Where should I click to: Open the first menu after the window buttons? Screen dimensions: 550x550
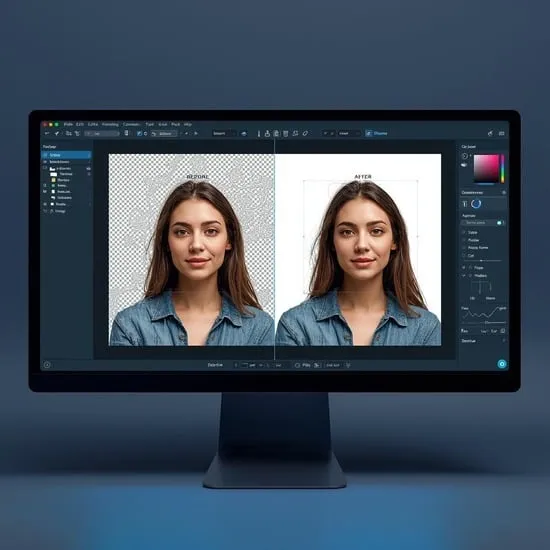68,124
